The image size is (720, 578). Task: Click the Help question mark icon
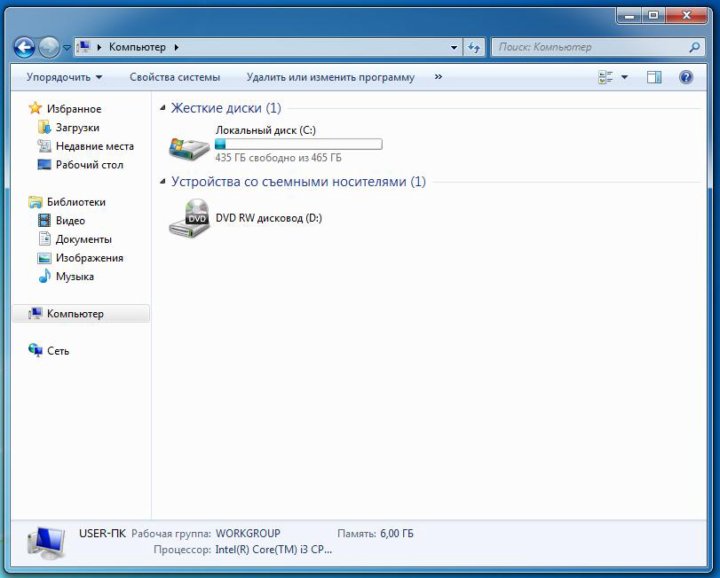pyautogui.click(x=686, y=77)
